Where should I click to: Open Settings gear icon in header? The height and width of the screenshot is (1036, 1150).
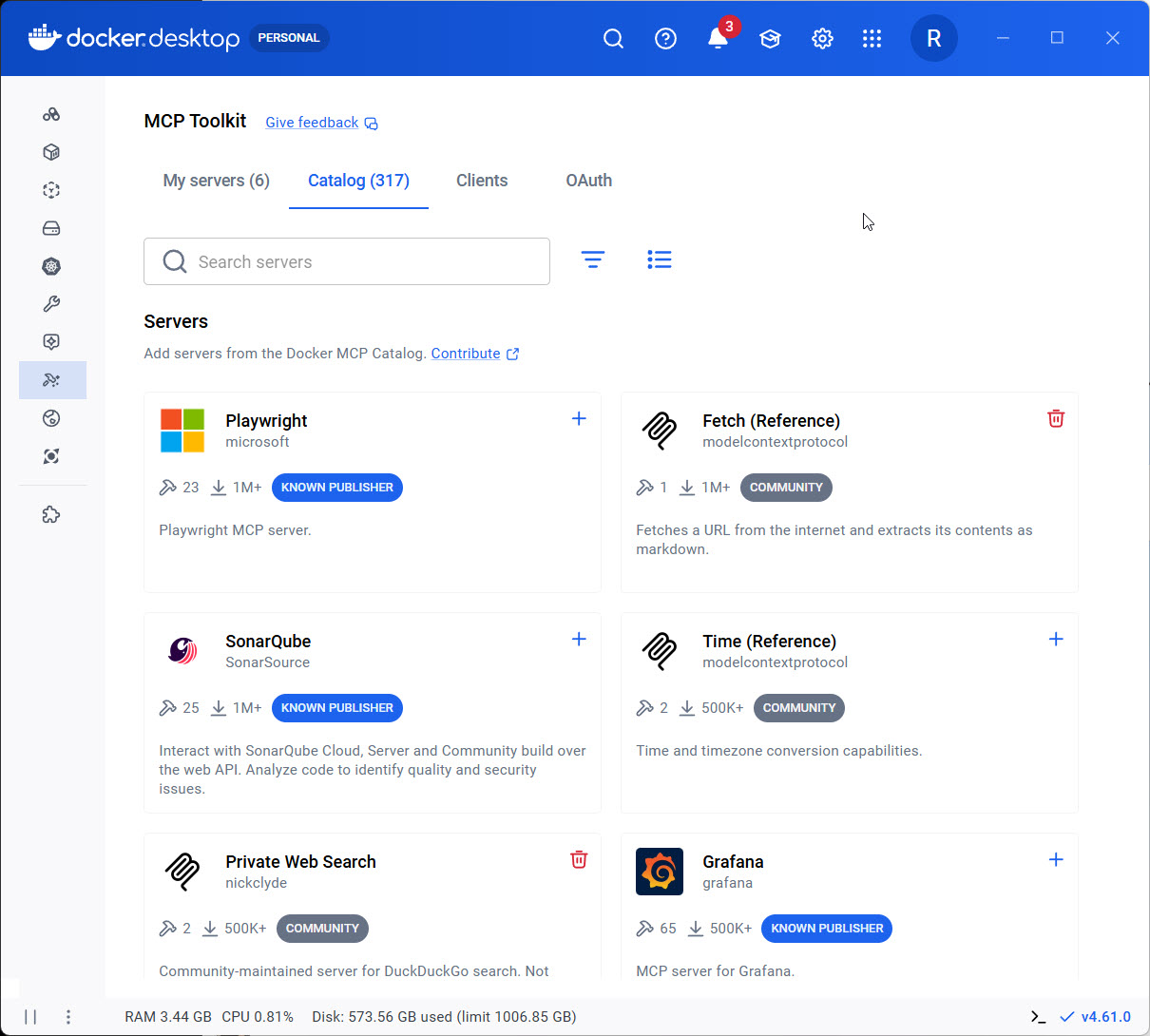(823, 38)
